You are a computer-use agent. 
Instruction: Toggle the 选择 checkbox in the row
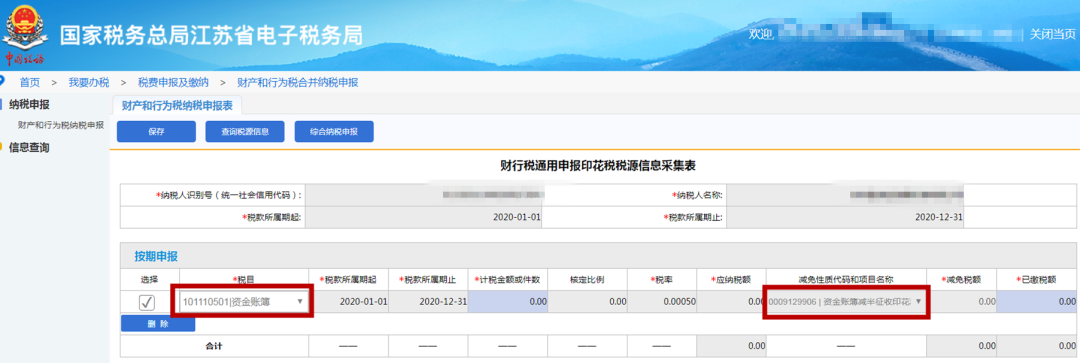(x=147, y=302)
